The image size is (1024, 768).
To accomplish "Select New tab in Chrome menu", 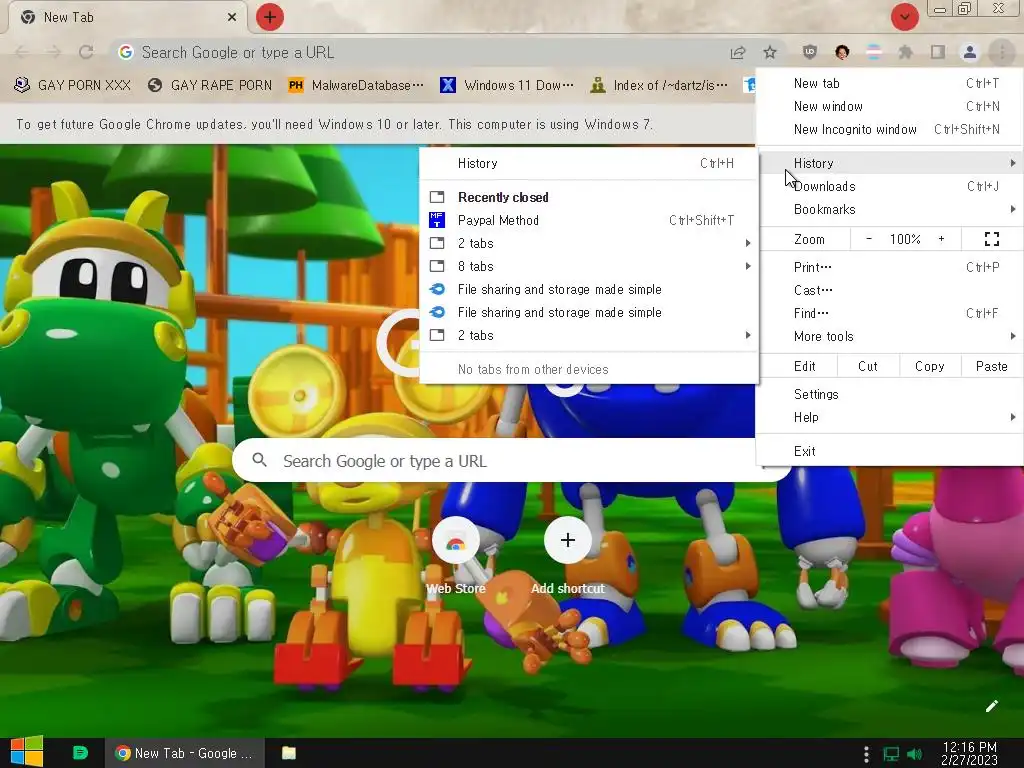I will coord(890,83).
